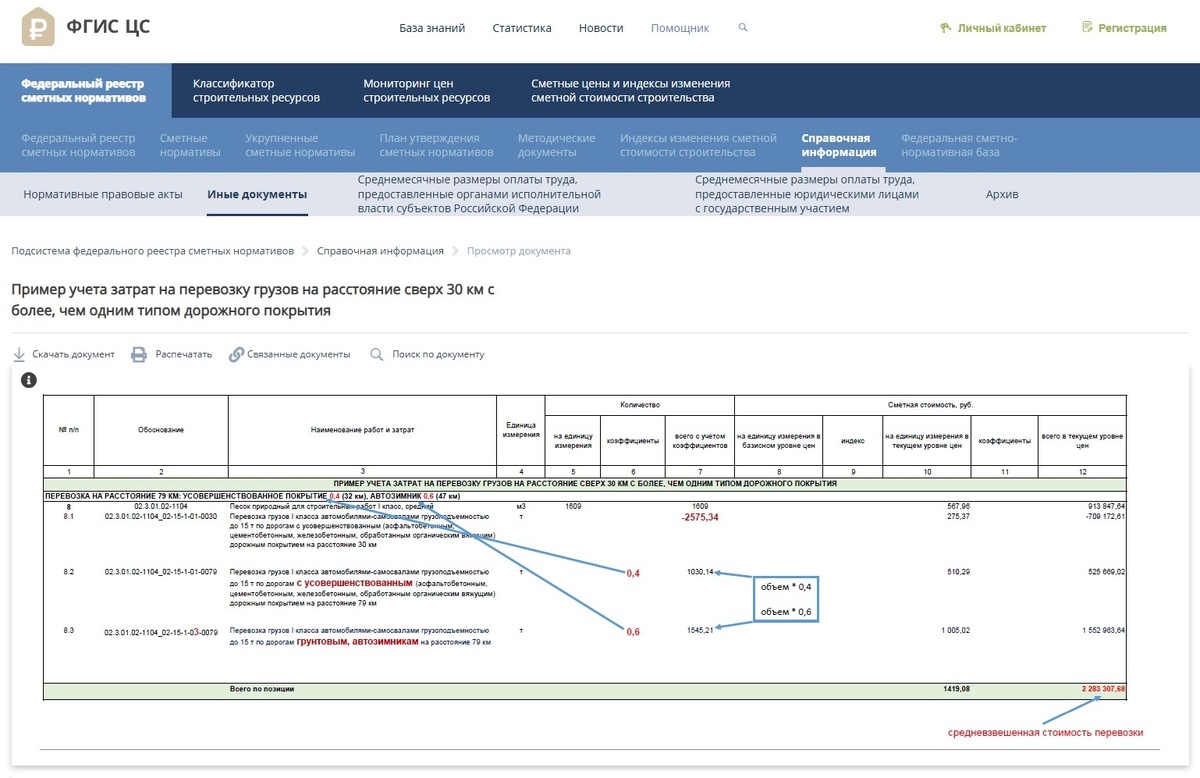Click the printer icon beside Распечатать
Image resolution: width=1200 pixels, height=778 pixels.
click(139, 354)
